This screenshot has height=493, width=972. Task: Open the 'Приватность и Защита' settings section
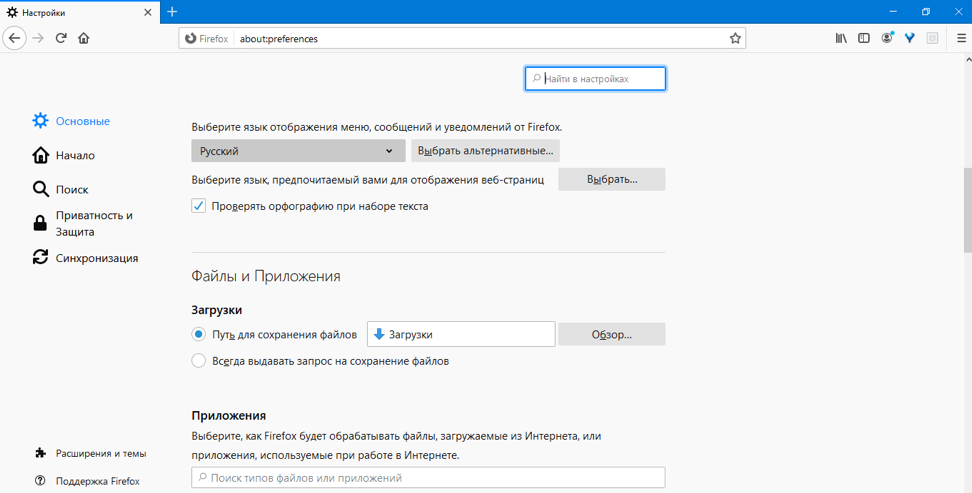pyautogui.click(x=94, y=223)
